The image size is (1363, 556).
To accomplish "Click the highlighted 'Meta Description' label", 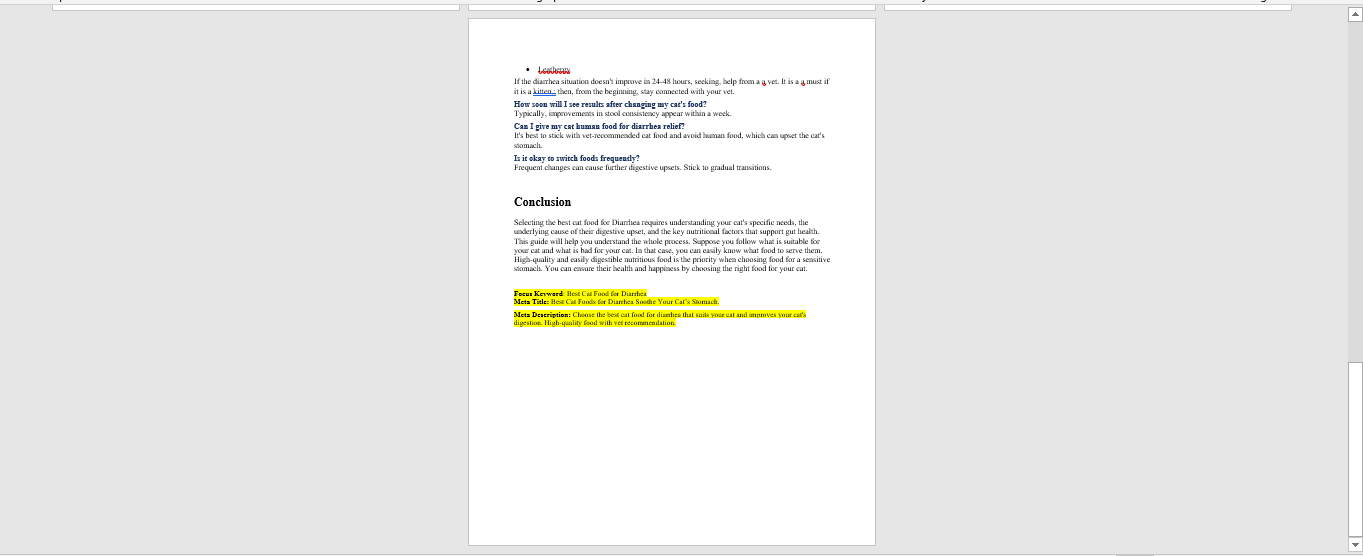I will [x=541, y=315].
